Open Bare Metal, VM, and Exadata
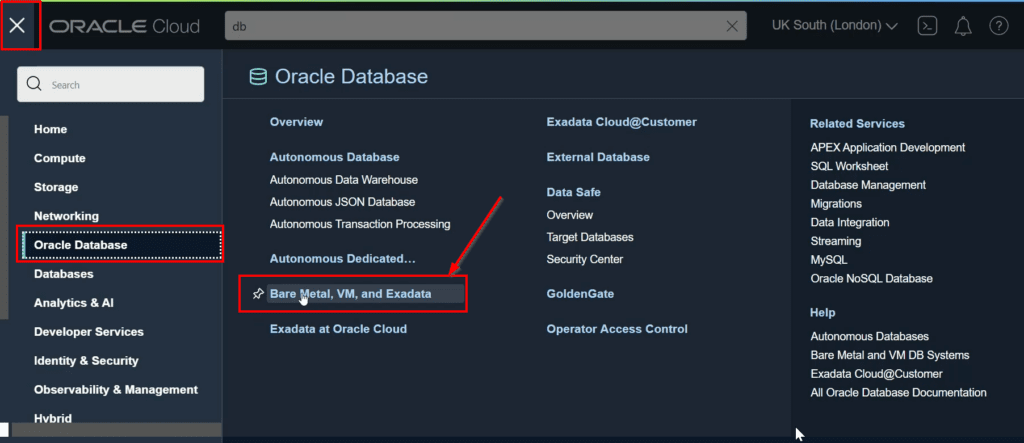 click(x=351, y=294)
